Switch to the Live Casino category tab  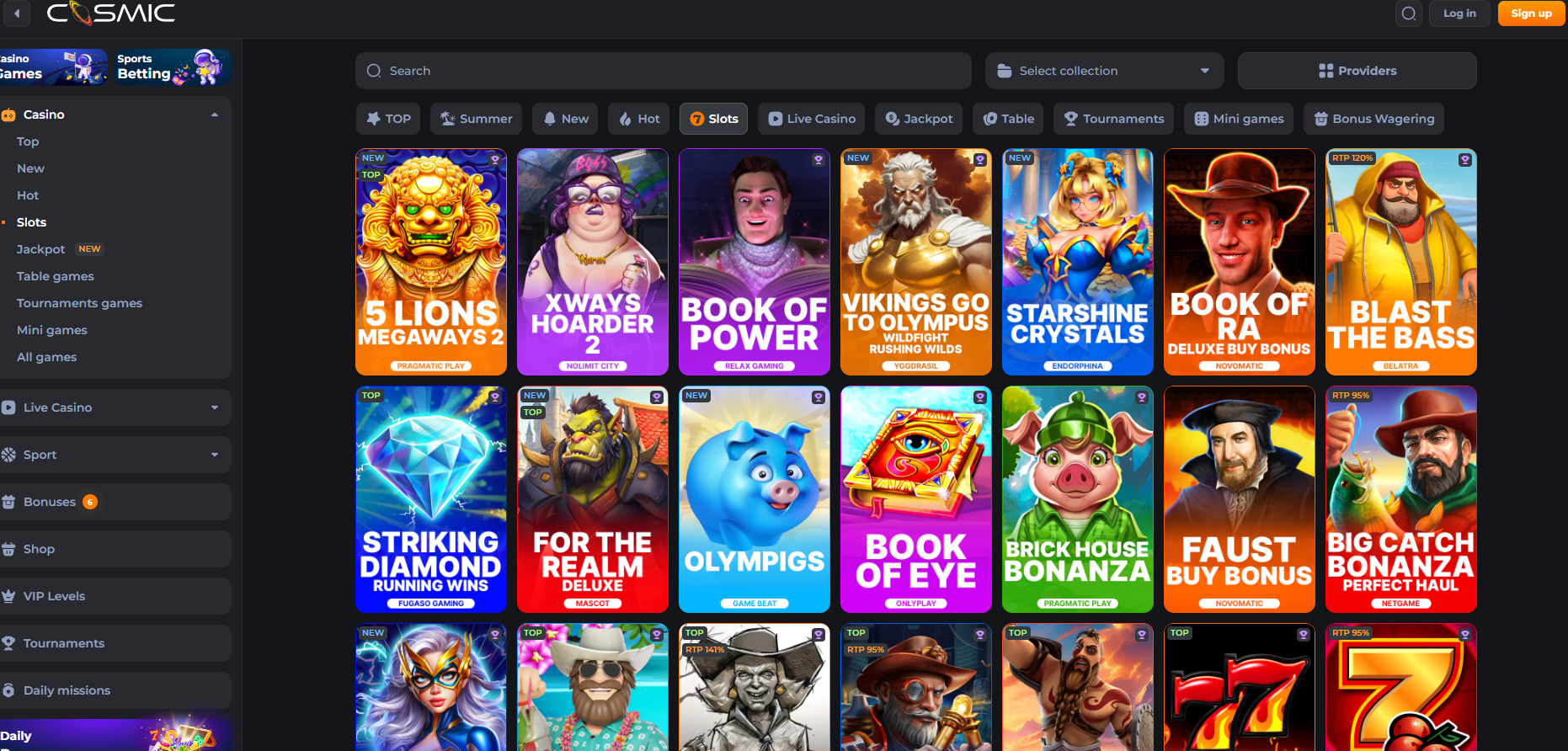[812, 119]
